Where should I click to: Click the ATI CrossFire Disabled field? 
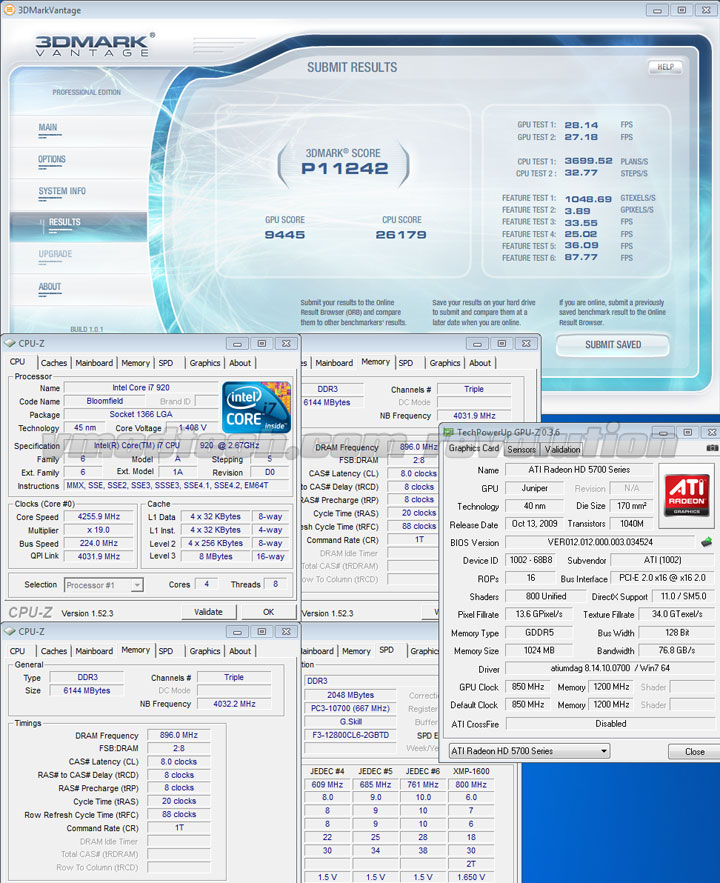click(x=611, y=724)
